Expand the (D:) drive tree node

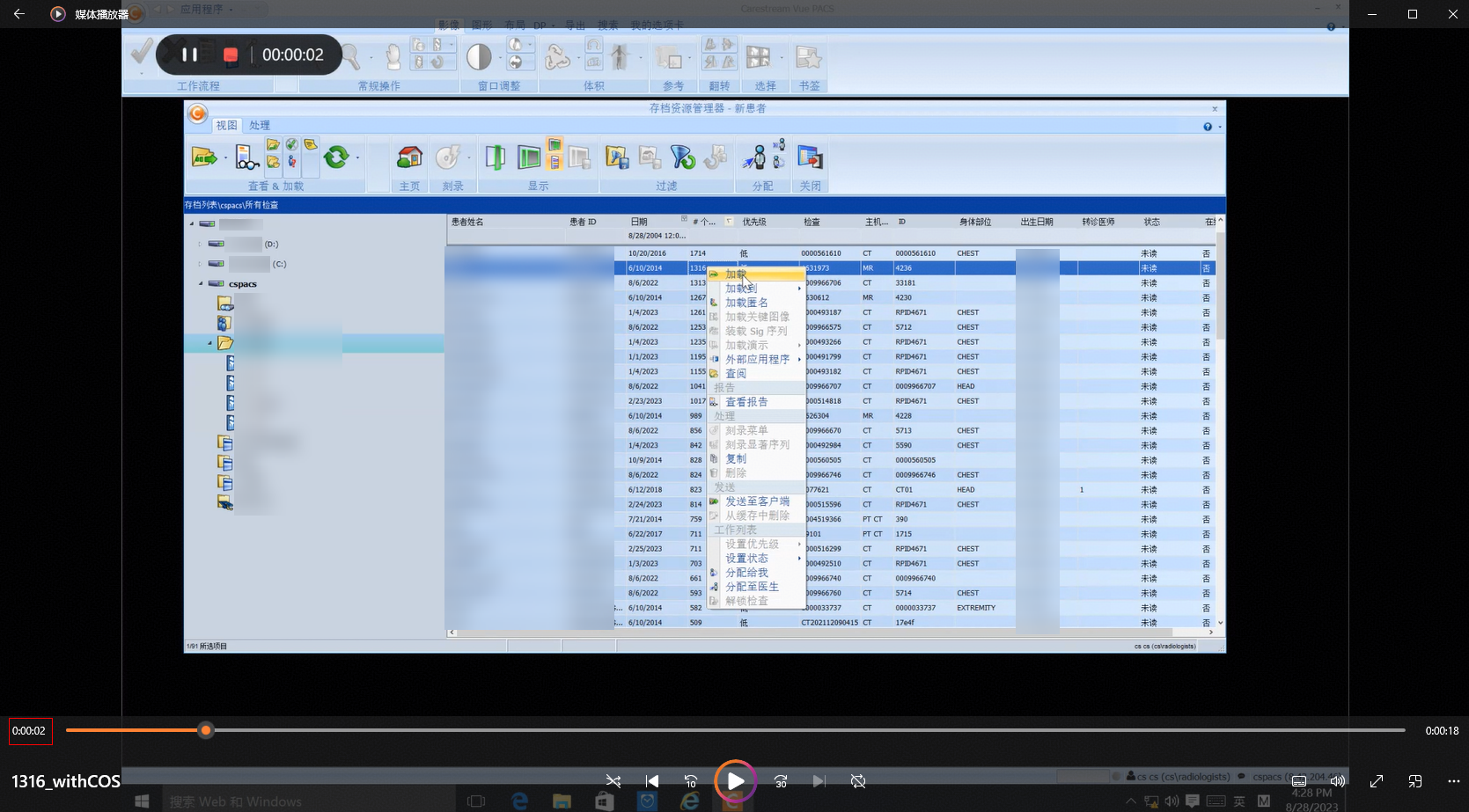pos(201,244)
